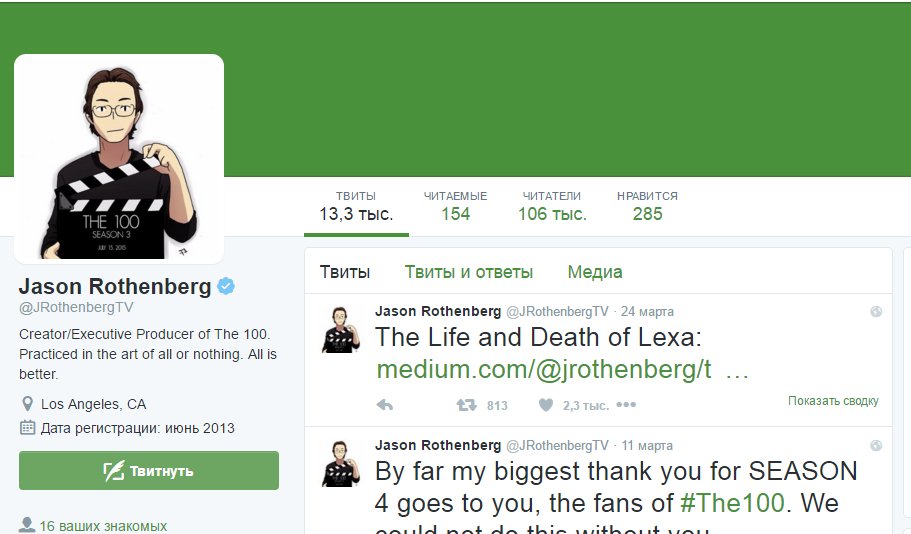The width and height of the screenshot is (911, 534).
Task: Click the verified badge next to Jason Rothenberg
Action: pos(226,286)
